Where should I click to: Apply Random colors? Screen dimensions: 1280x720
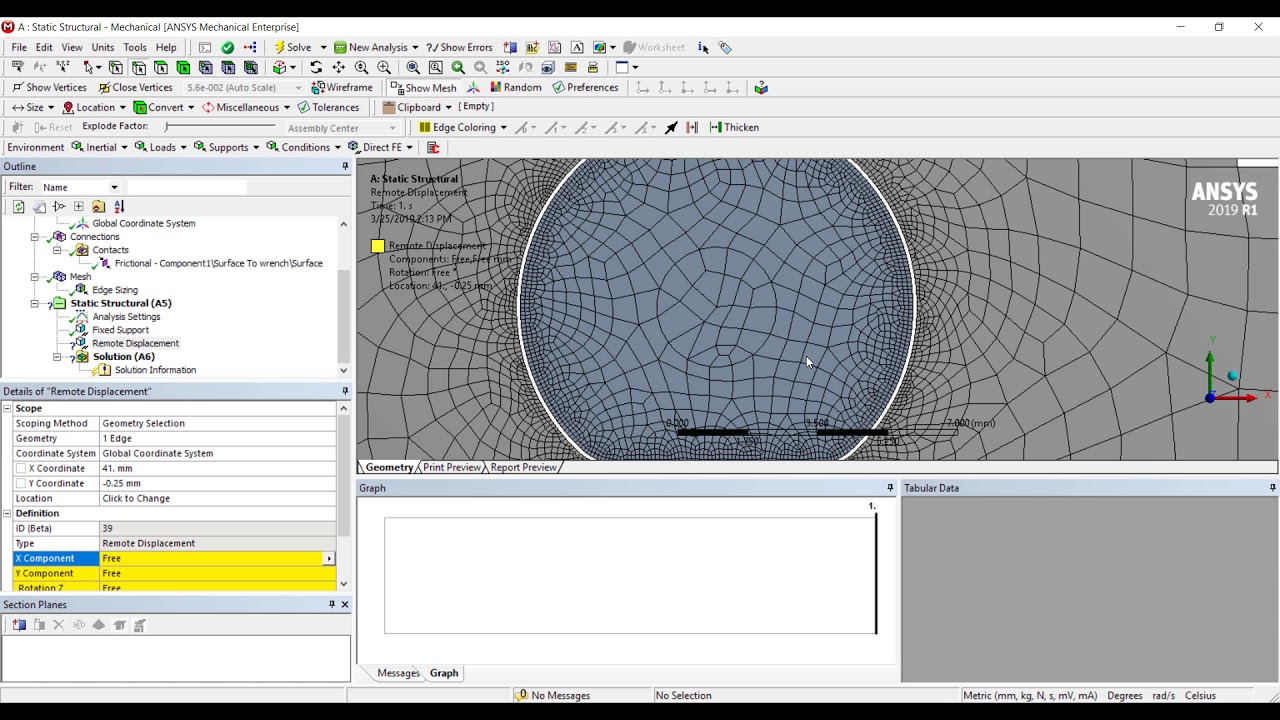[515, 87]
